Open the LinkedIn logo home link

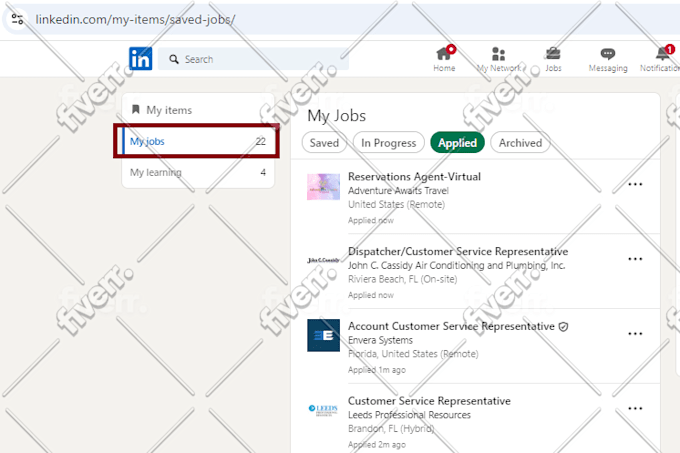point(141,59)
